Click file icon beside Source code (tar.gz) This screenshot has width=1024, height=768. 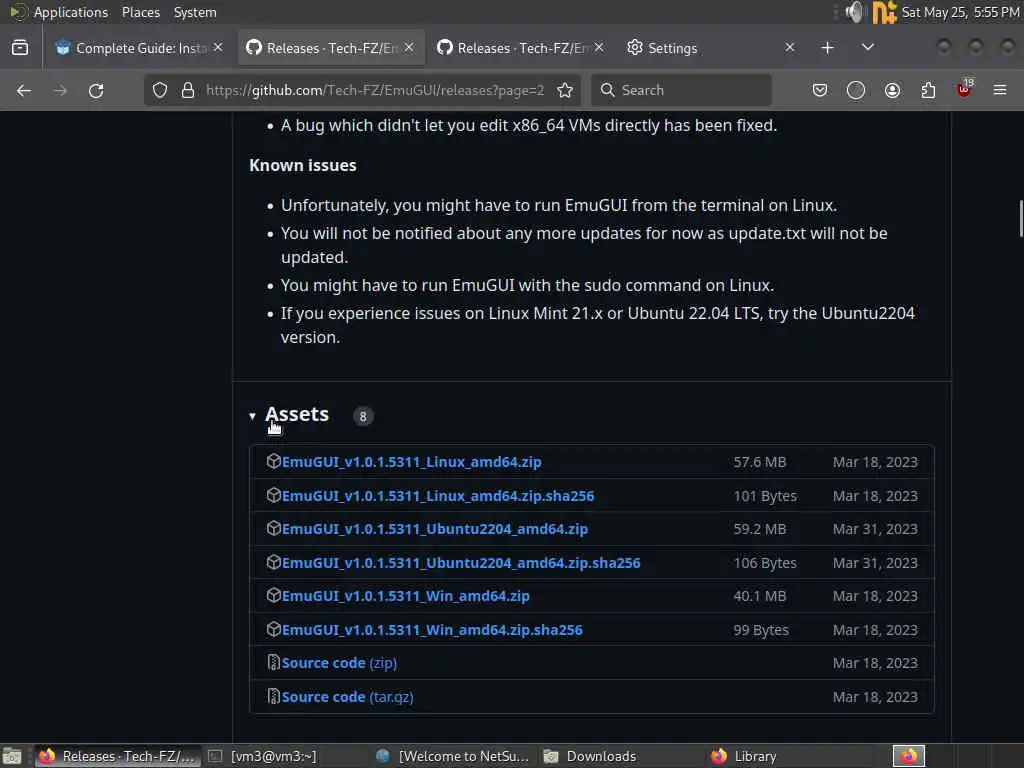click(274, 696)
